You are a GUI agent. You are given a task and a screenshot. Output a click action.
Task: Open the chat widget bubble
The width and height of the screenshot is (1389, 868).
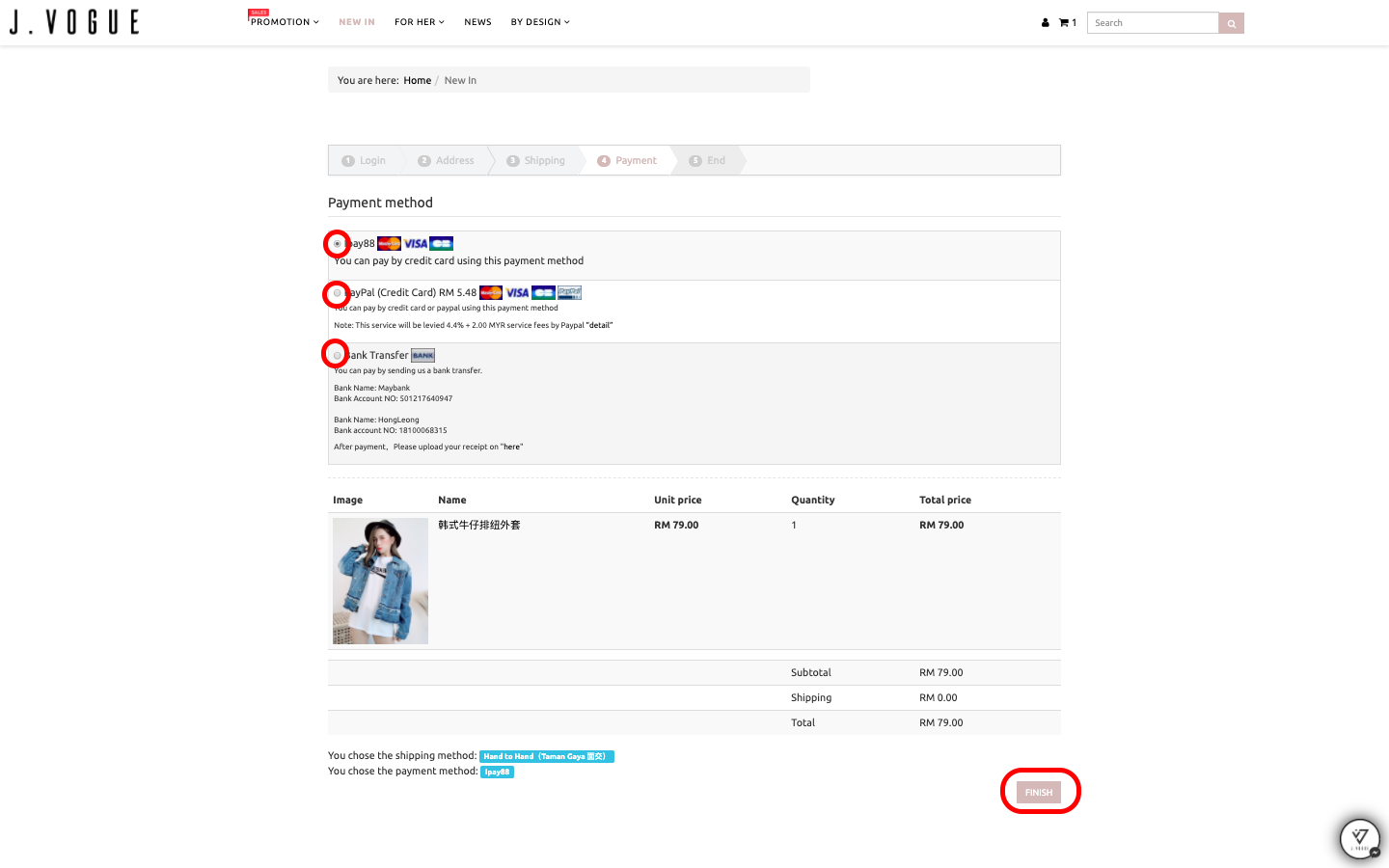coord(1360,837)
